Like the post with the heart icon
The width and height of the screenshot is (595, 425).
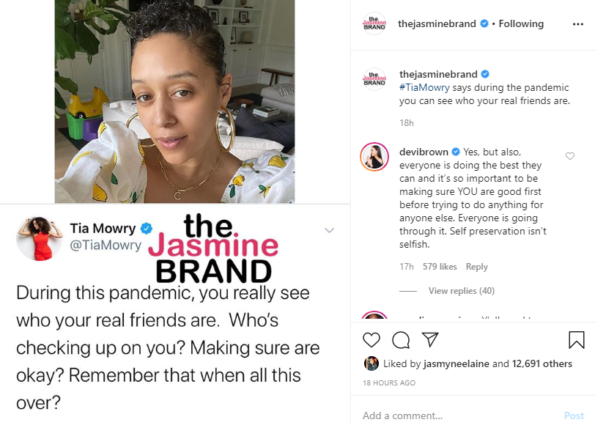(371, 340)
